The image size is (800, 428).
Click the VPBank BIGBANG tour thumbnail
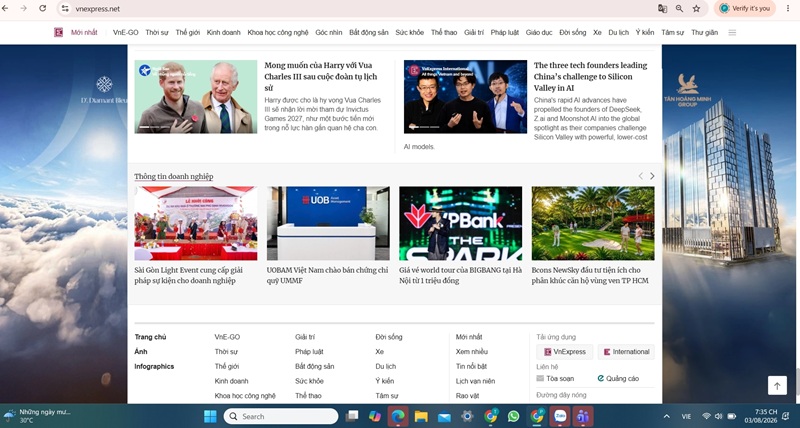pyautogui.click(x=460, y=223)
